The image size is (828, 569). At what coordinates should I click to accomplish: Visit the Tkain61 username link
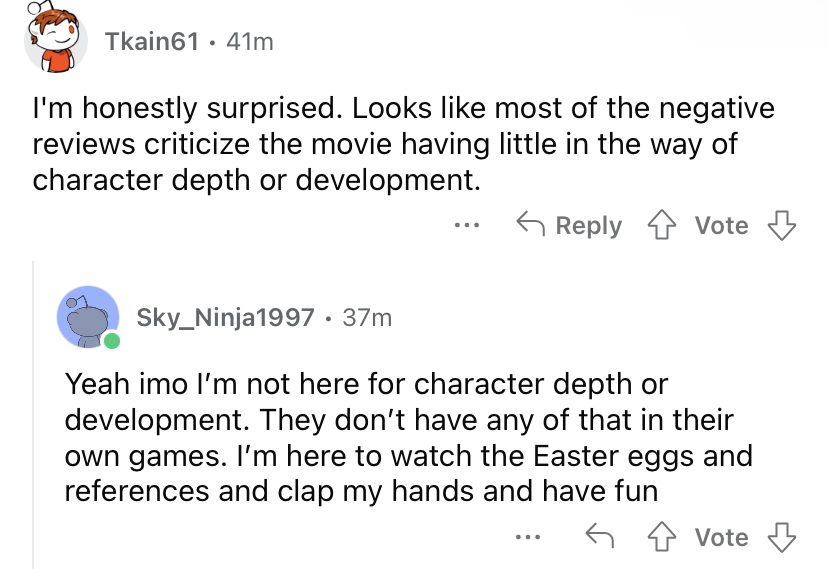click(x=152, y=41)
